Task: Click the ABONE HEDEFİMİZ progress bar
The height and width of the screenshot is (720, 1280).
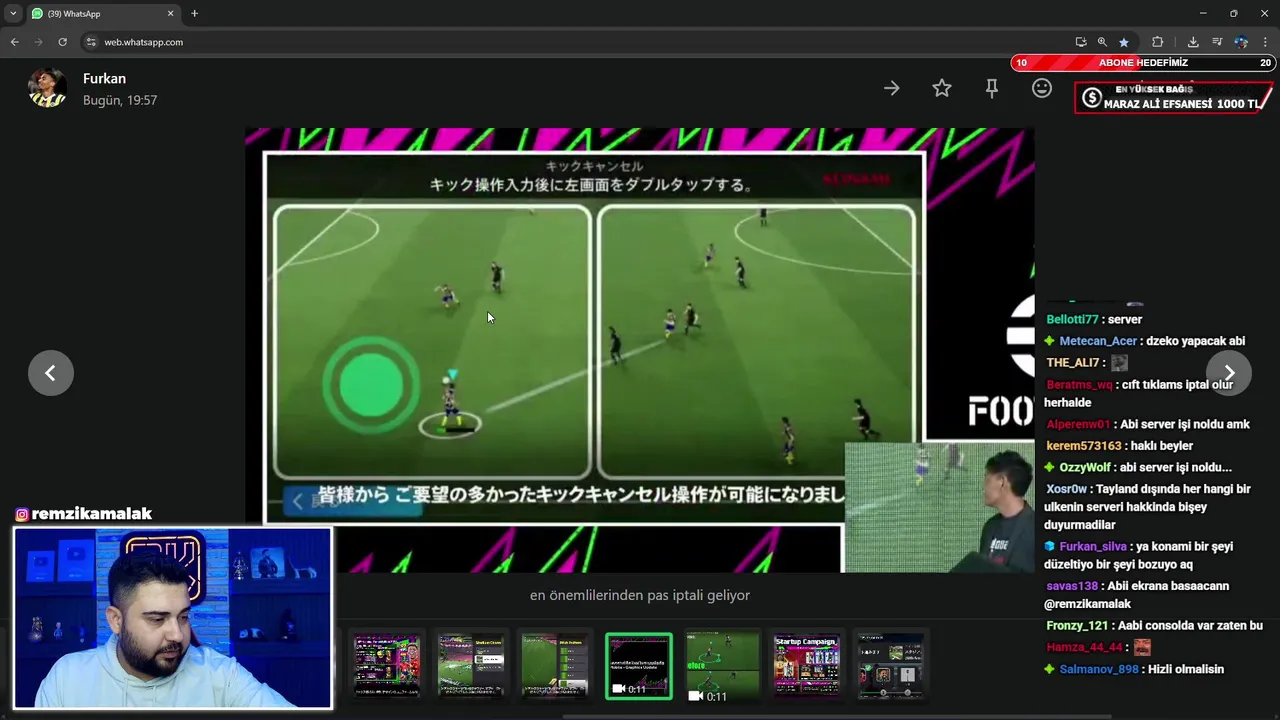Action: (1143, 63)
